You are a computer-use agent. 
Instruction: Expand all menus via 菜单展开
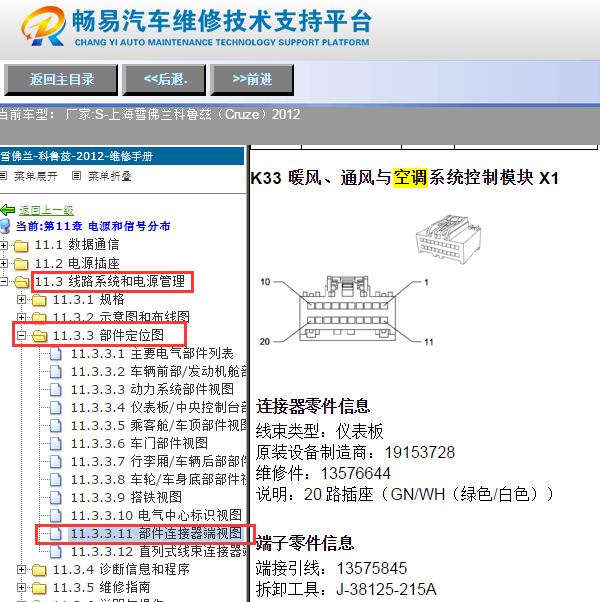click(x=36, y=176)
